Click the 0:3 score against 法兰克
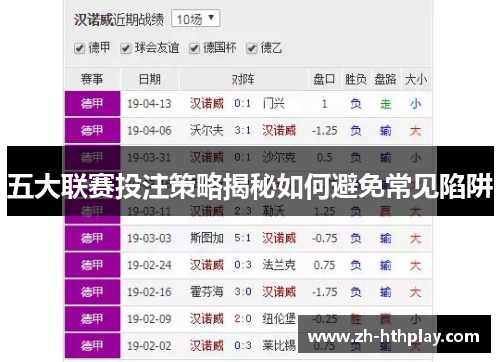 [243, 265]
